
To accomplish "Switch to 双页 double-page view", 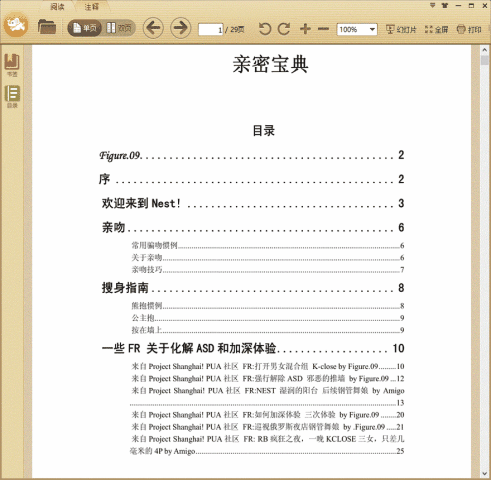I will coord(119,28).
